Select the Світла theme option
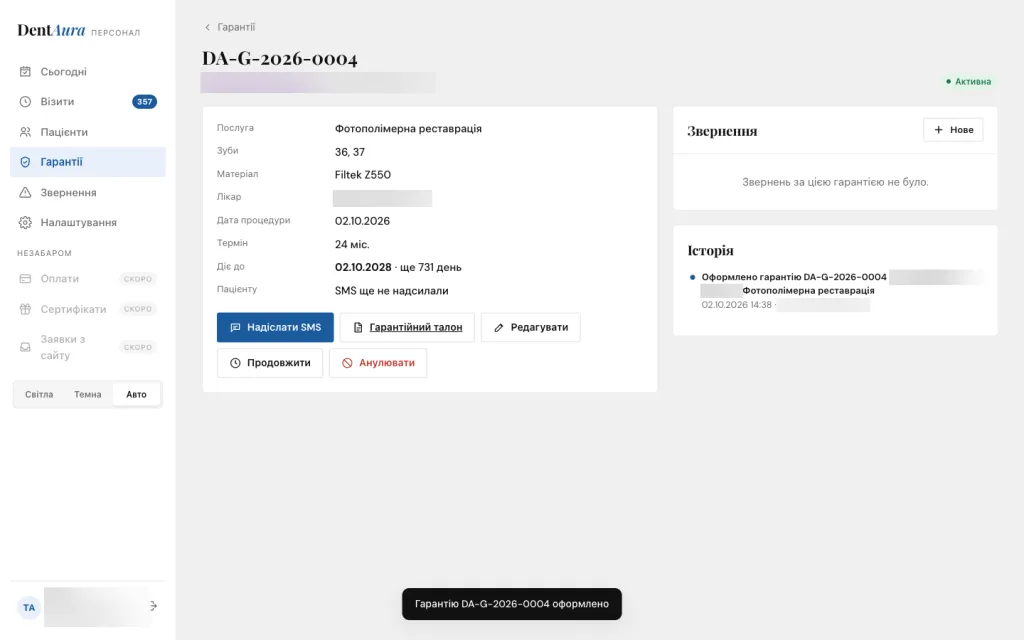The width and height of the screenshot is (1024, 640). point(39,394)
